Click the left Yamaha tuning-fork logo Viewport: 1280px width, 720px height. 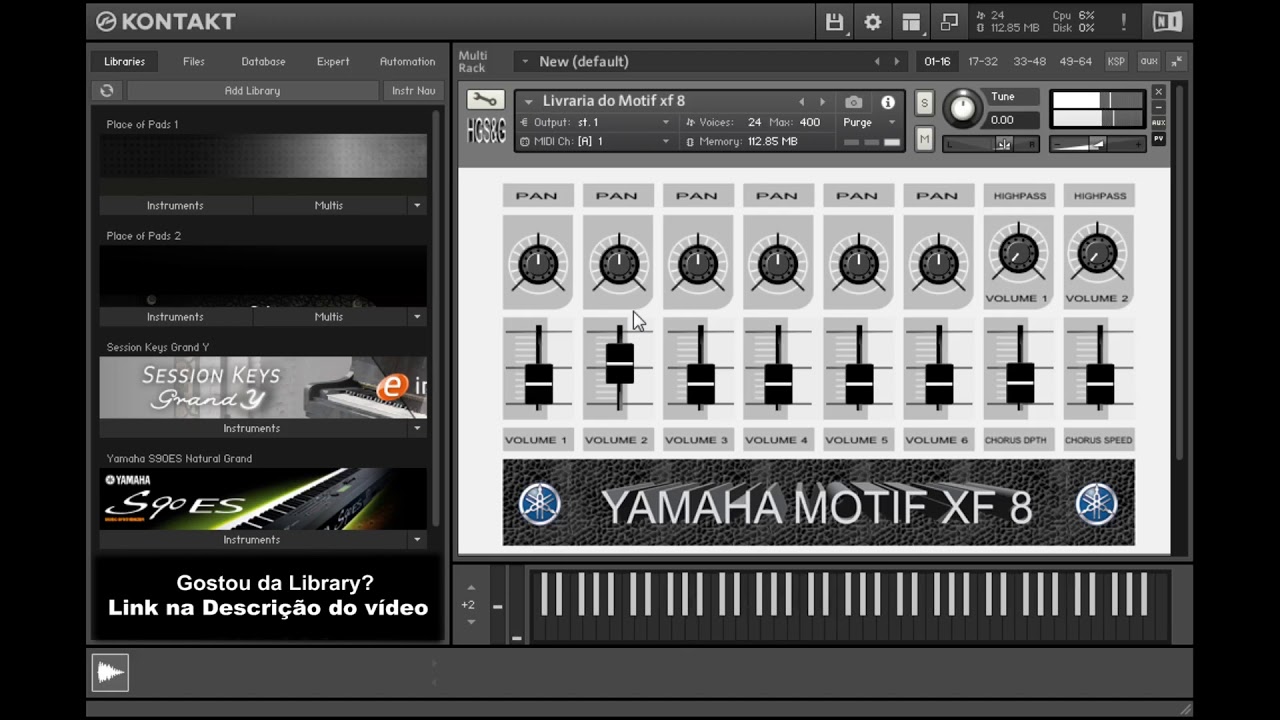[540, 503]
